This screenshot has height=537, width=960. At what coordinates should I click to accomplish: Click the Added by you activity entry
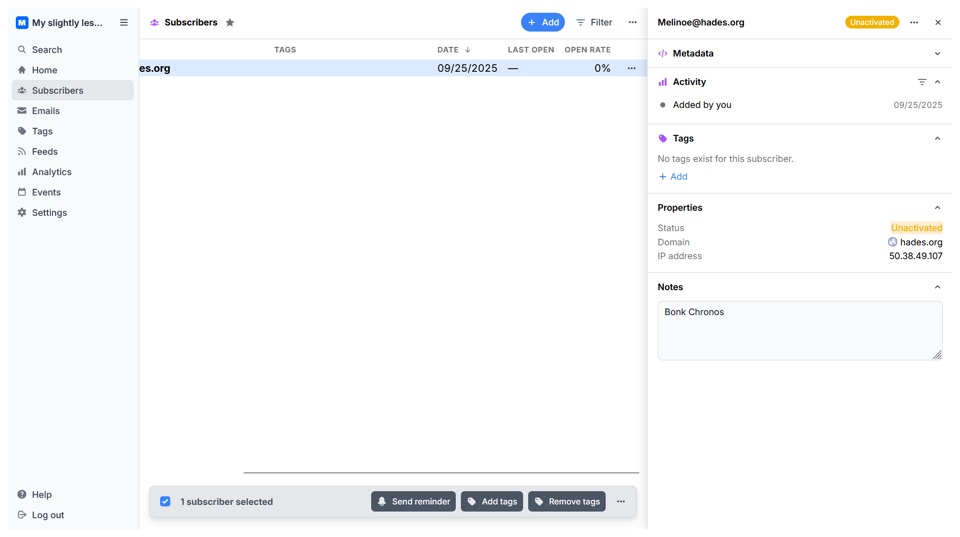800,105
